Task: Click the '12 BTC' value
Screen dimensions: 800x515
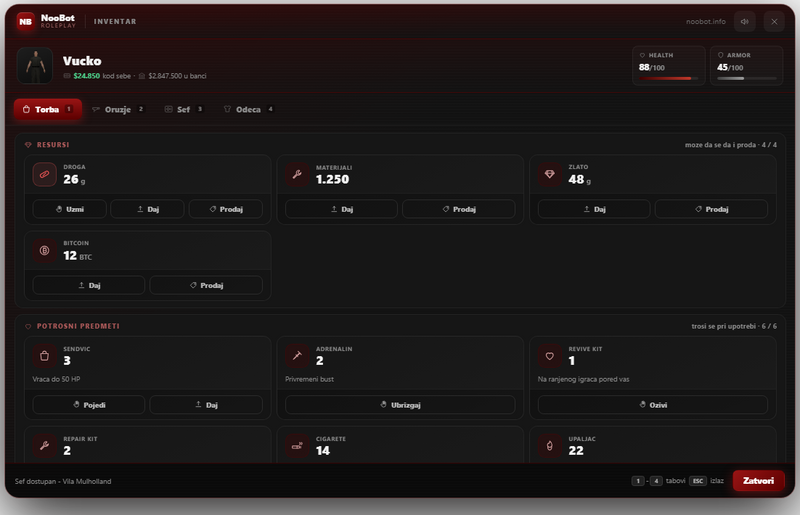Action: (x=78, y=256)
